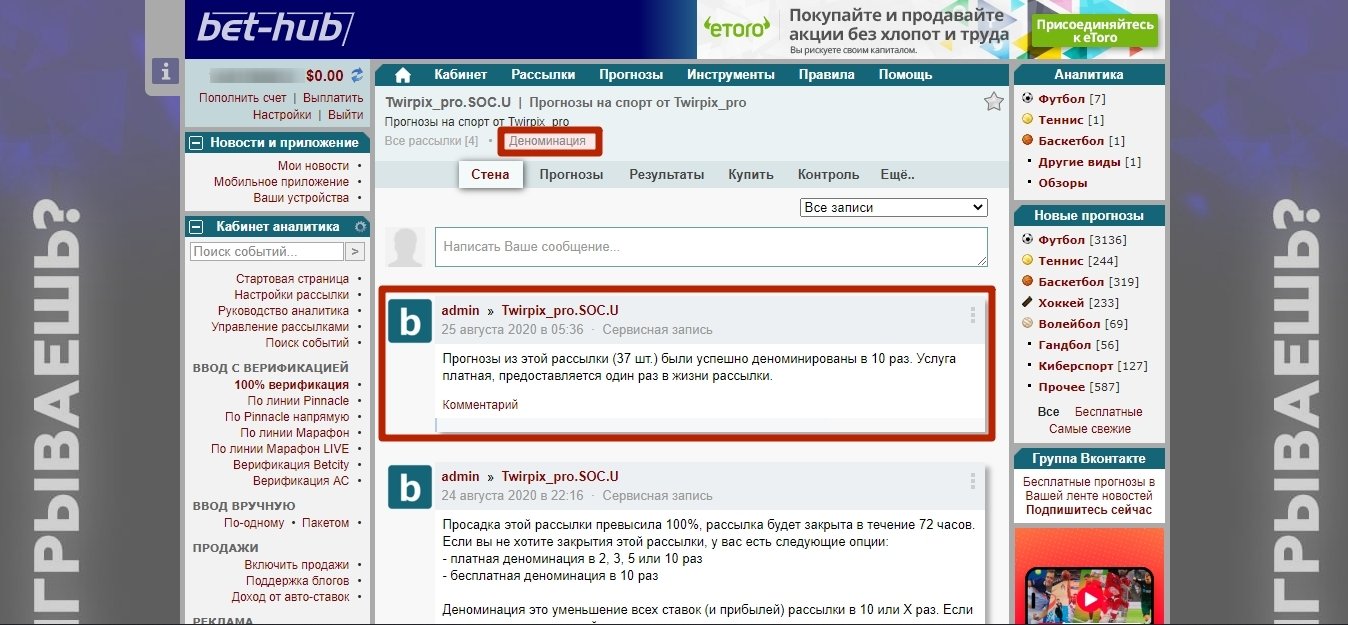Open Инструменты in the top menu
This screenshot has height=625, width=1348.
click(x=730, y=75)
